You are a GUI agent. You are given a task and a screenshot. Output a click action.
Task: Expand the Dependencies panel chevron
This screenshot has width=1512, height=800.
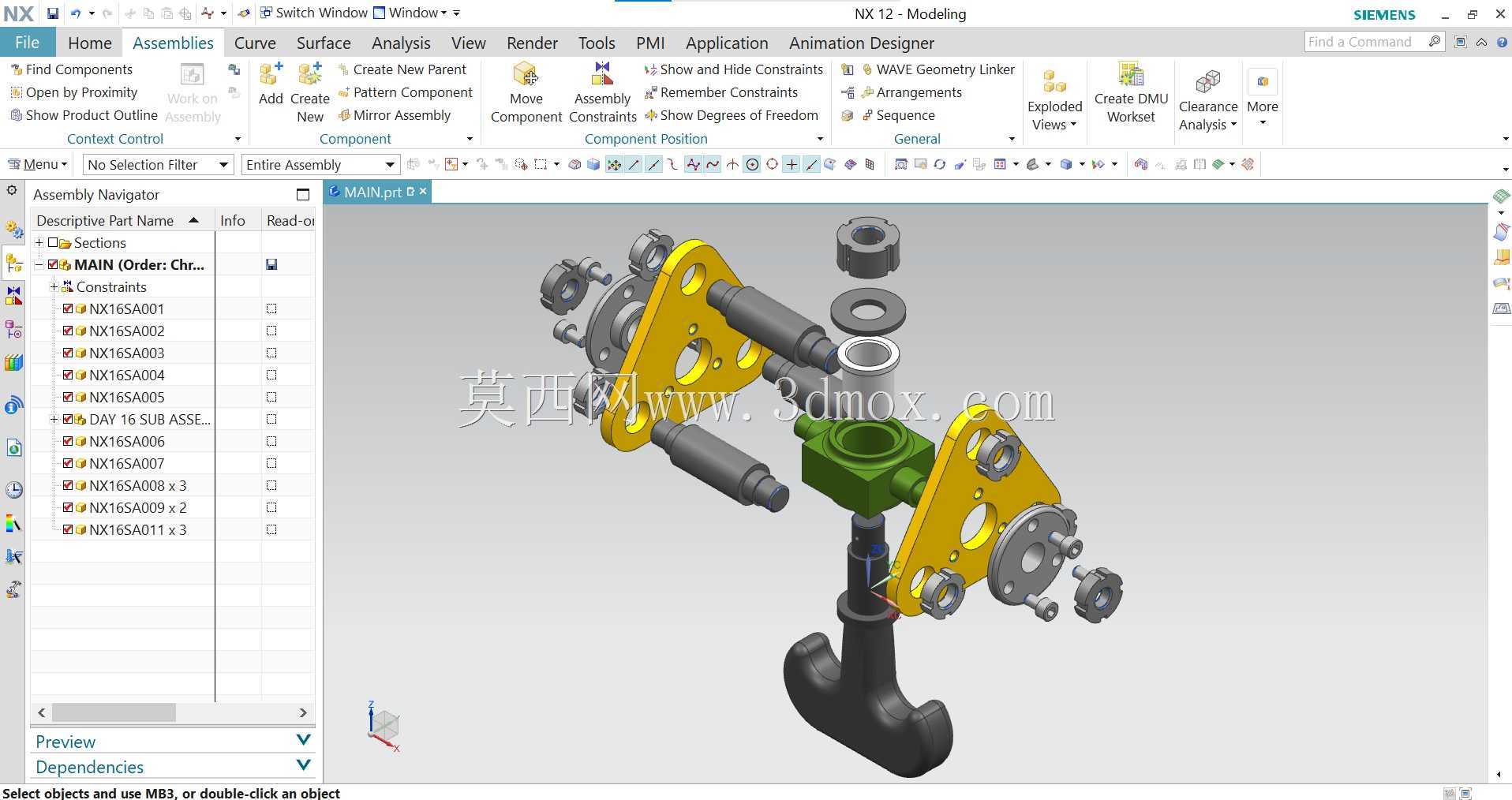click(x=303, y=765)
